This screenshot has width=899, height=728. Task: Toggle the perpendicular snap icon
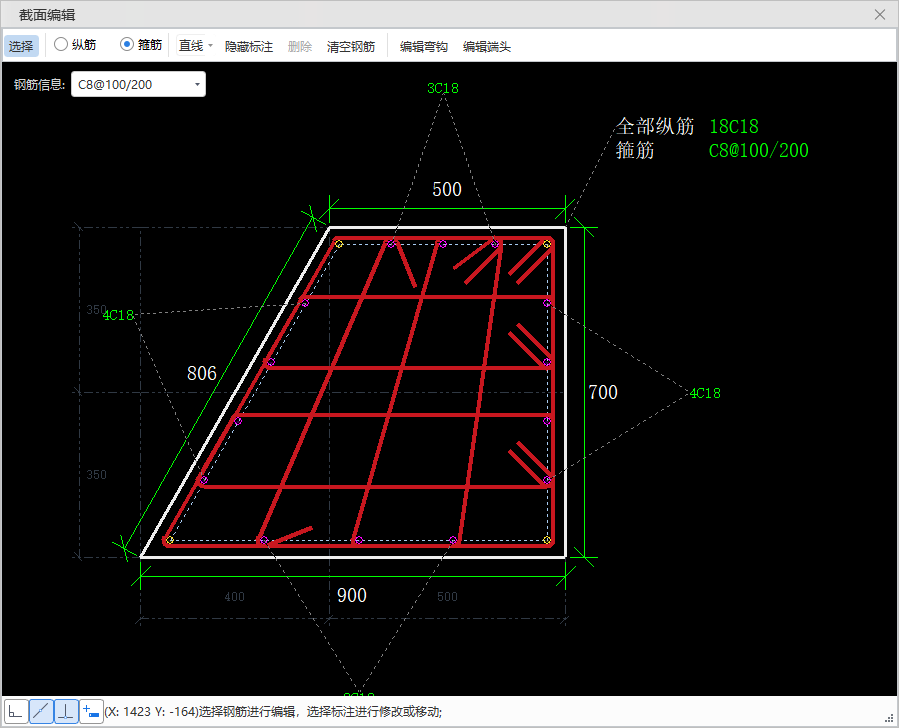pos(67,711)
